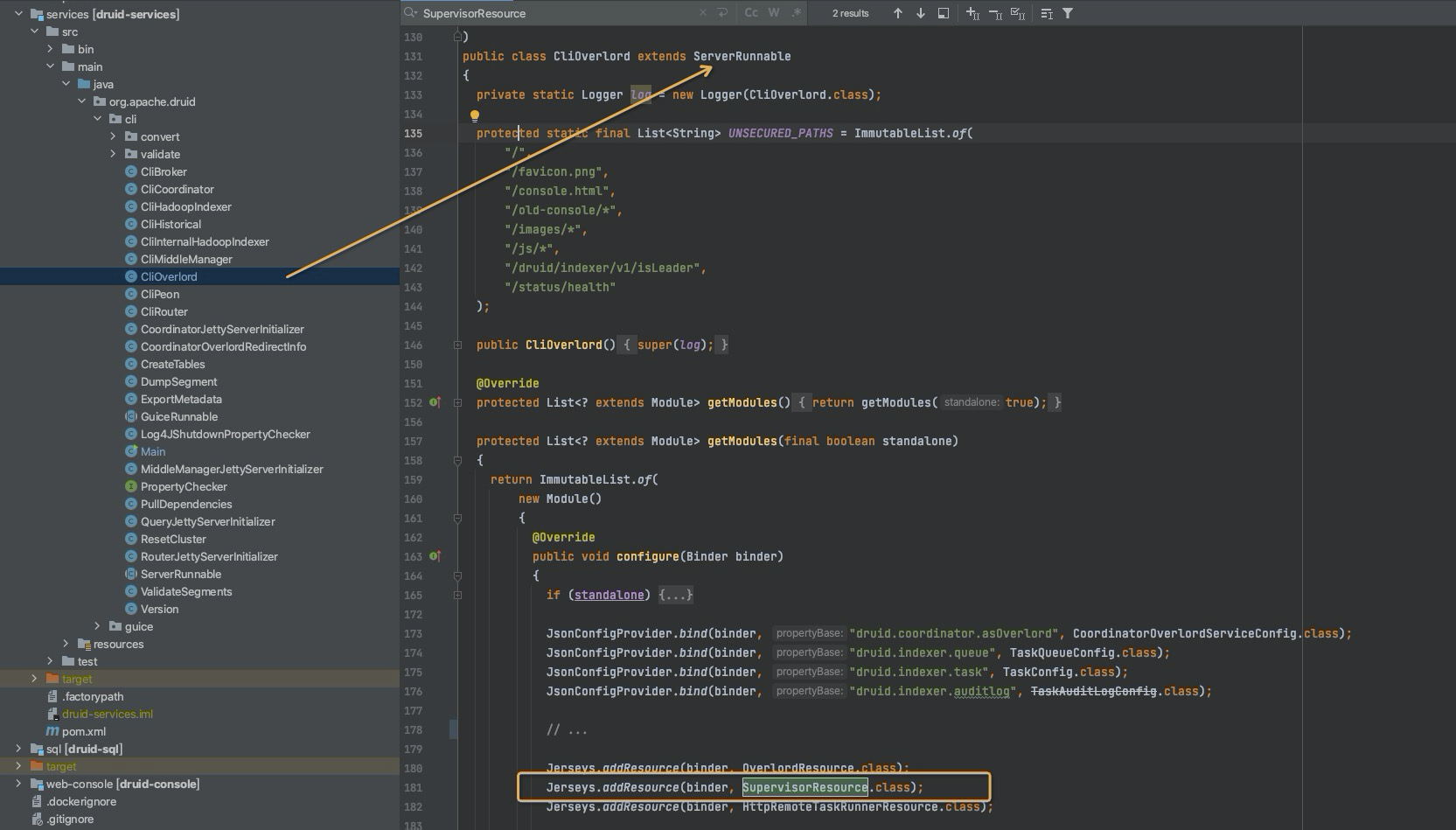Toggle Regex (.*) search option
This screenshot has width=1456, height=830.
coord(796,13)
